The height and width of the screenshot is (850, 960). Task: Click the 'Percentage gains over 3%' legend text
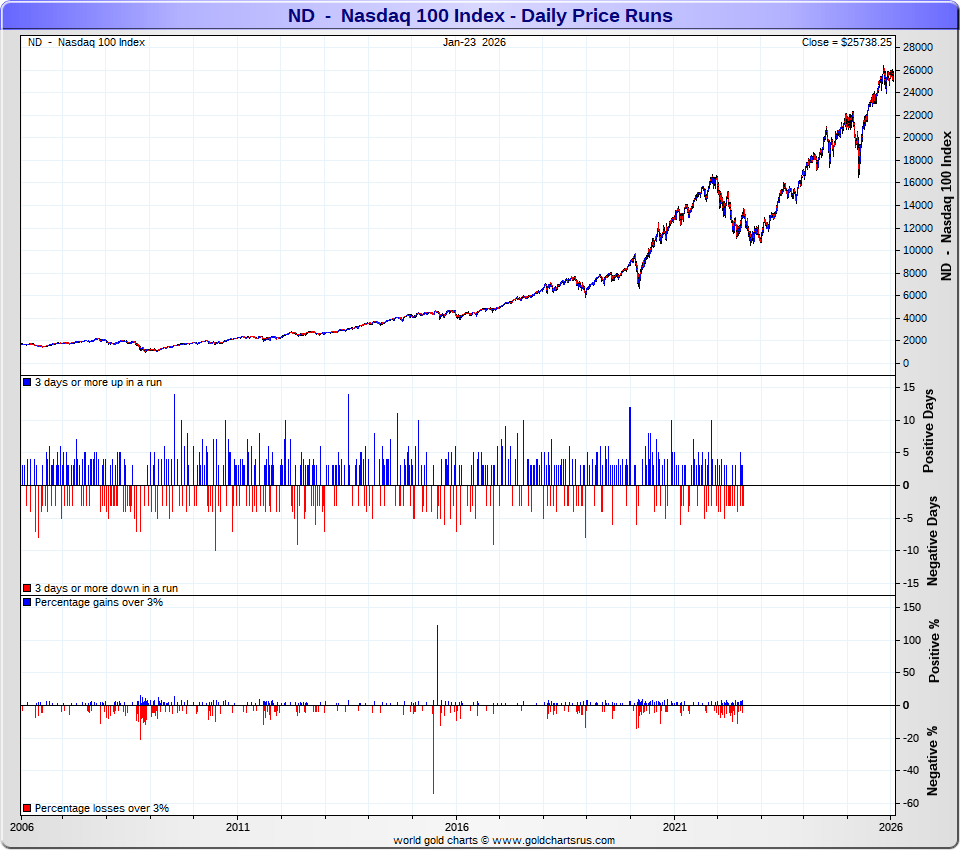point(99,602)
